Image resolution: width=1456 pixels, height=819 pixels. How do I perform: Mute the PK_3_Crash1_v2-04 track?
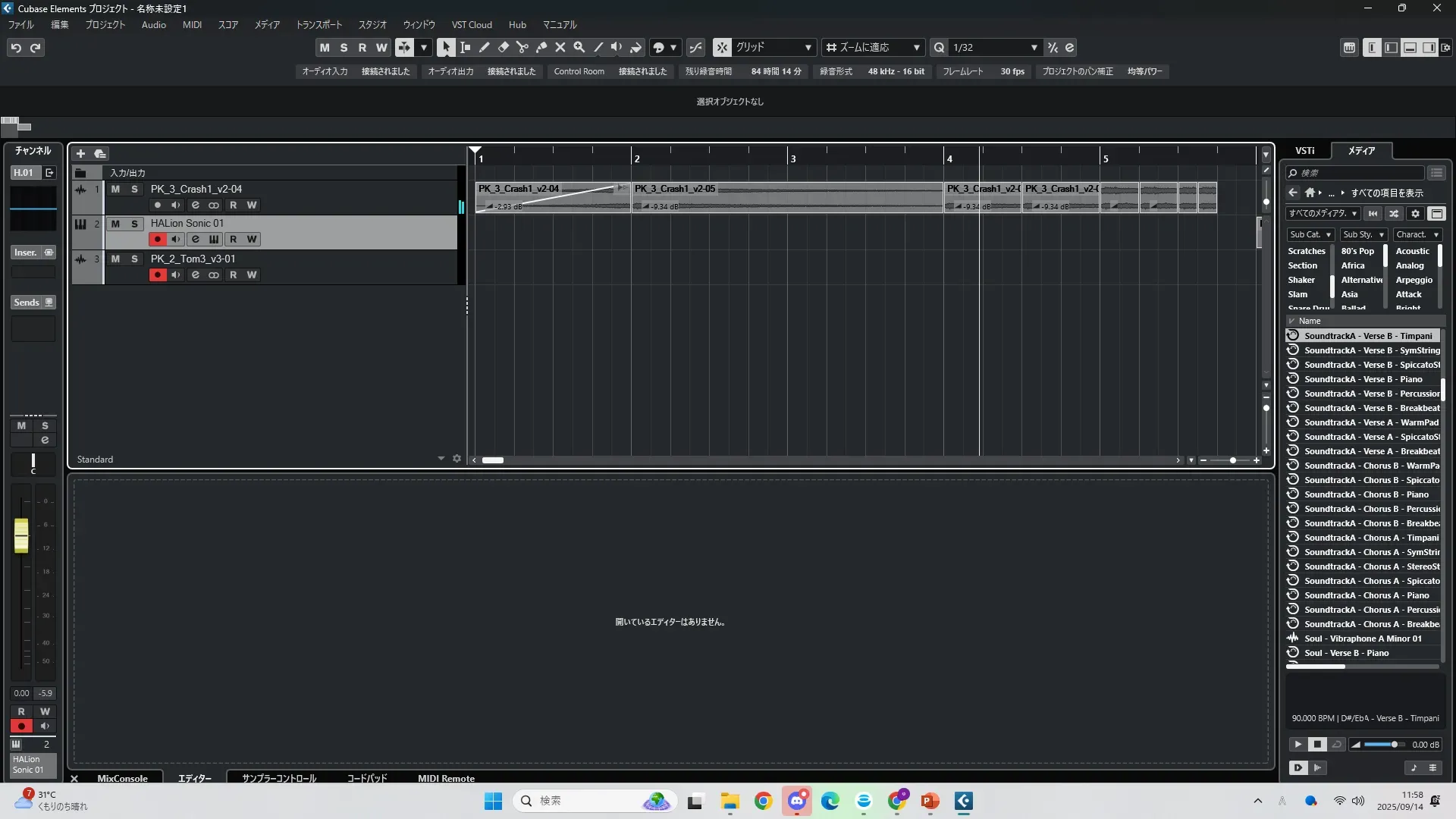(x=115, y=189)
